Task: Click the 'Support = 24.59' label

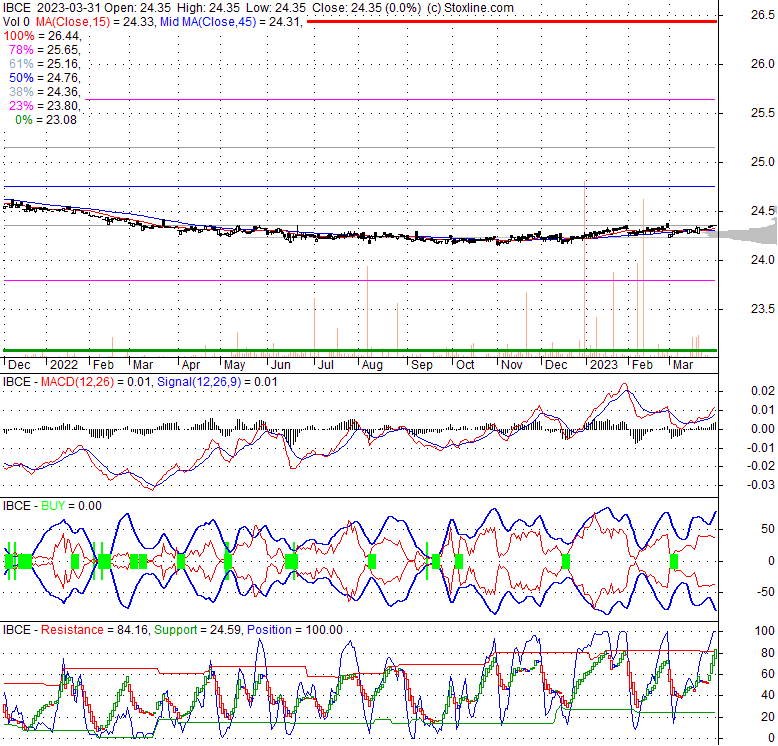Action: click(x=198, y=630)
